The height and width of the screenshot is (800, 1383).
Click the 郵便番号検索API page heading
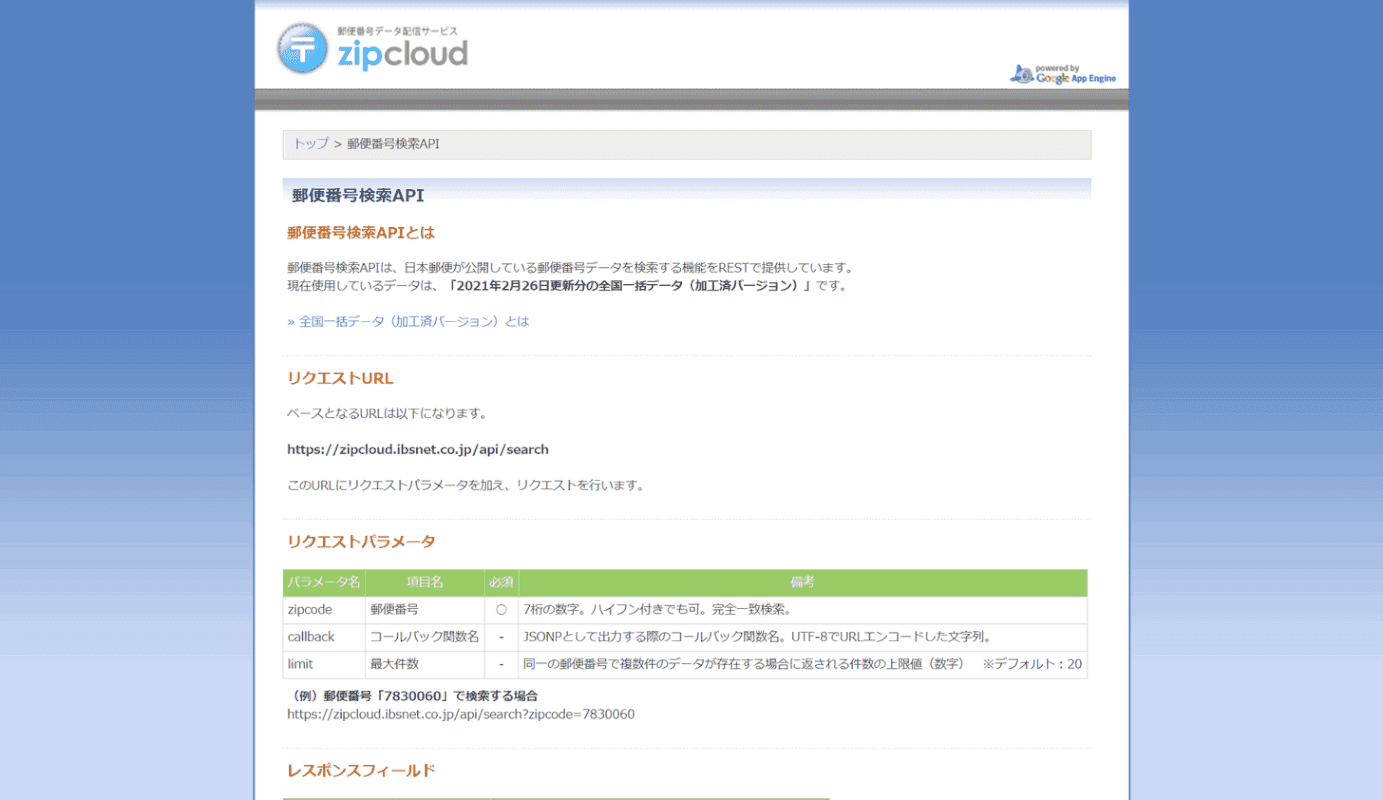point(358,196)
